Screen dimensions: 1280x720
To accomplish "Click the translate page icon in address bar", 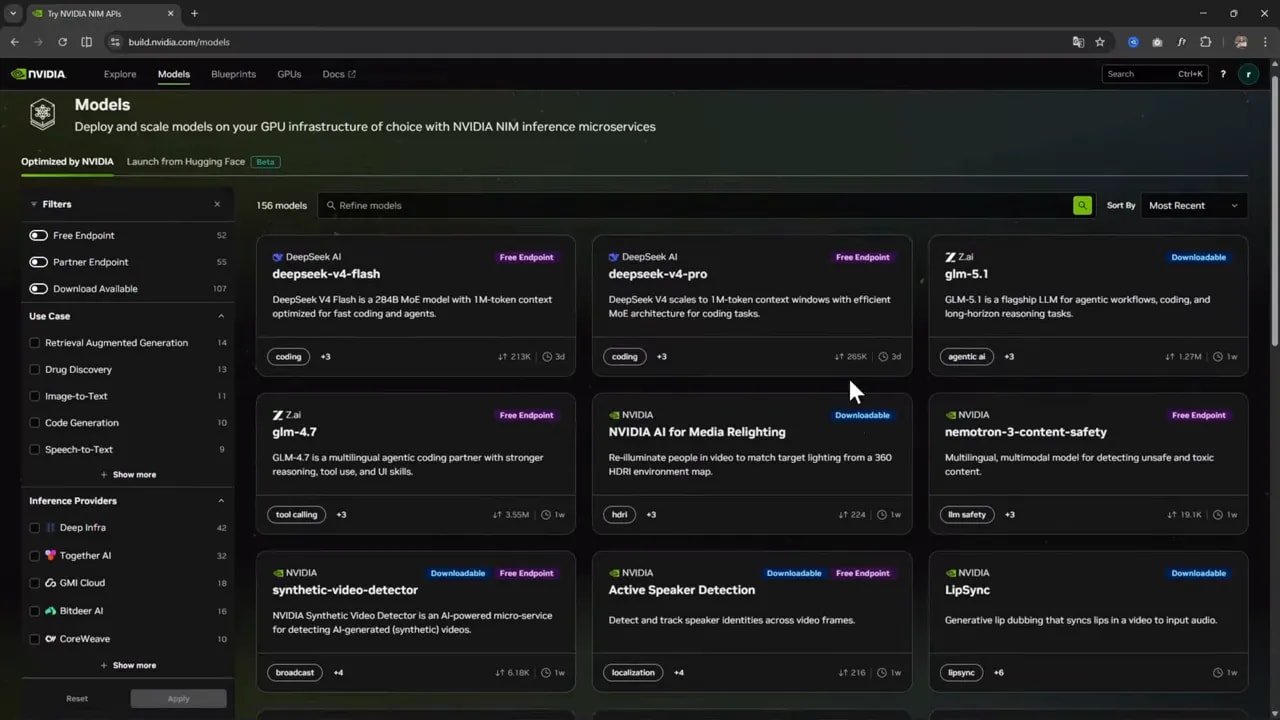I will pos(1078,42).
